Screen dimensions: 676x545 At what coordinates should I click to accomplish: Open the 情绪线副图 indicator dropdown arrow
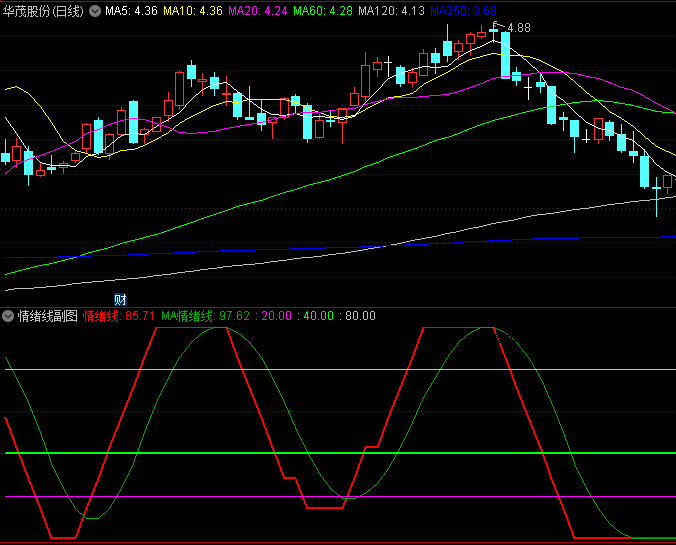8,316
